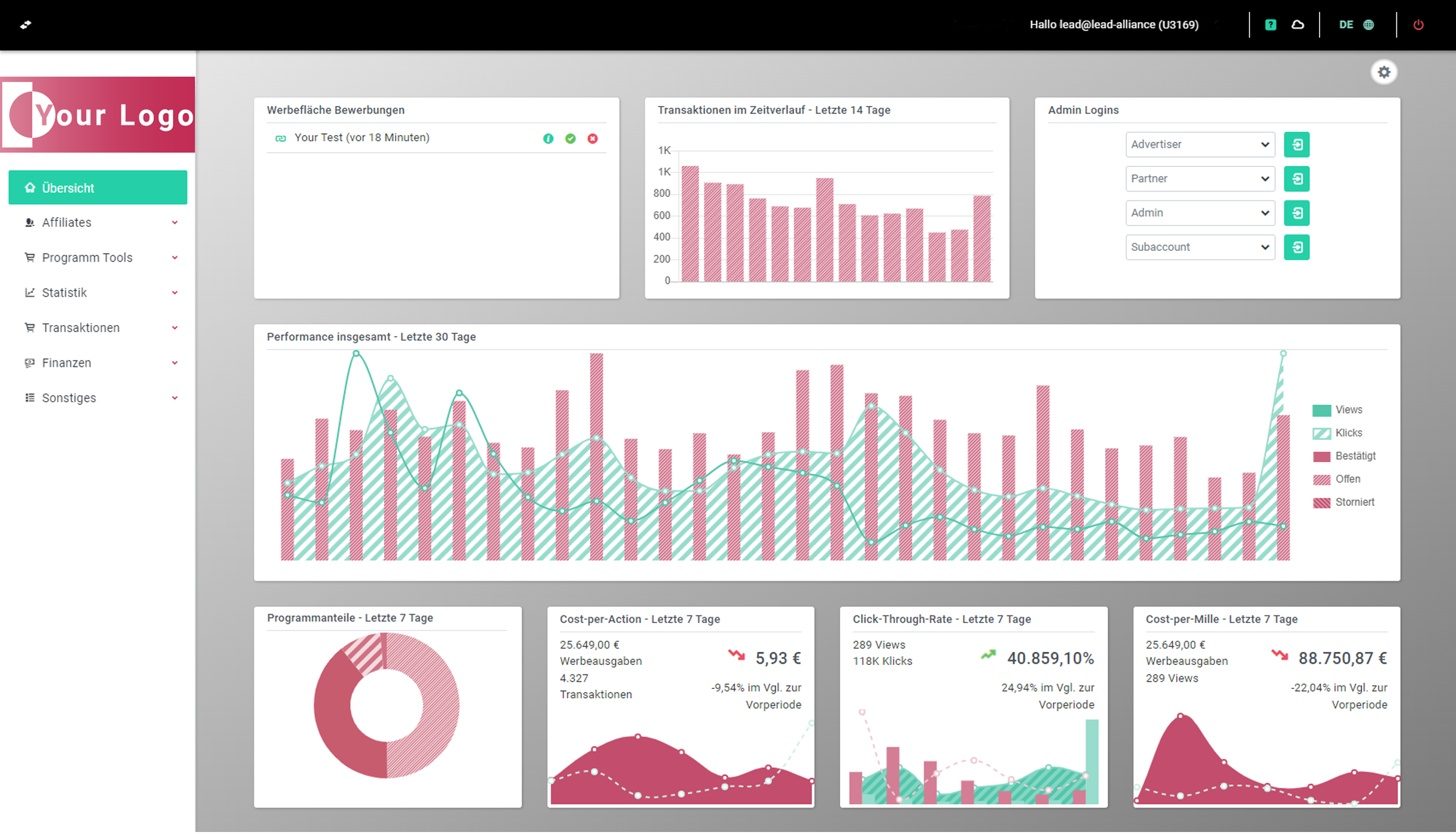Open the Admin dropdown
The width and height of the screenshot is (1456, 835).
click(x=1199, y=213)
